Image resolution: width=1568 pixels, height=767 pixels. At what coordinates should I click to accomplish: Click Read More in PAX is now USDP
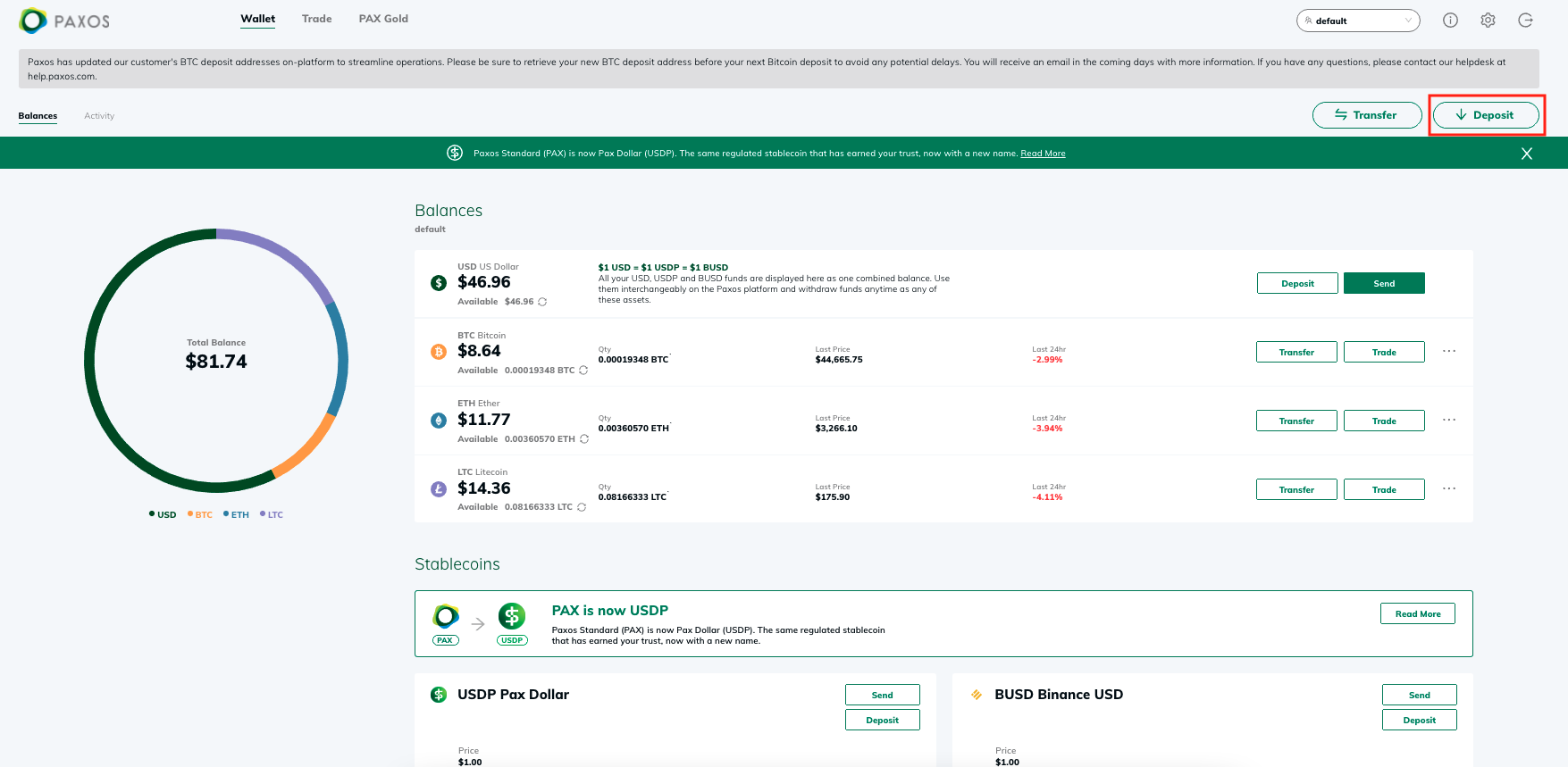[x=1418, y=613]
